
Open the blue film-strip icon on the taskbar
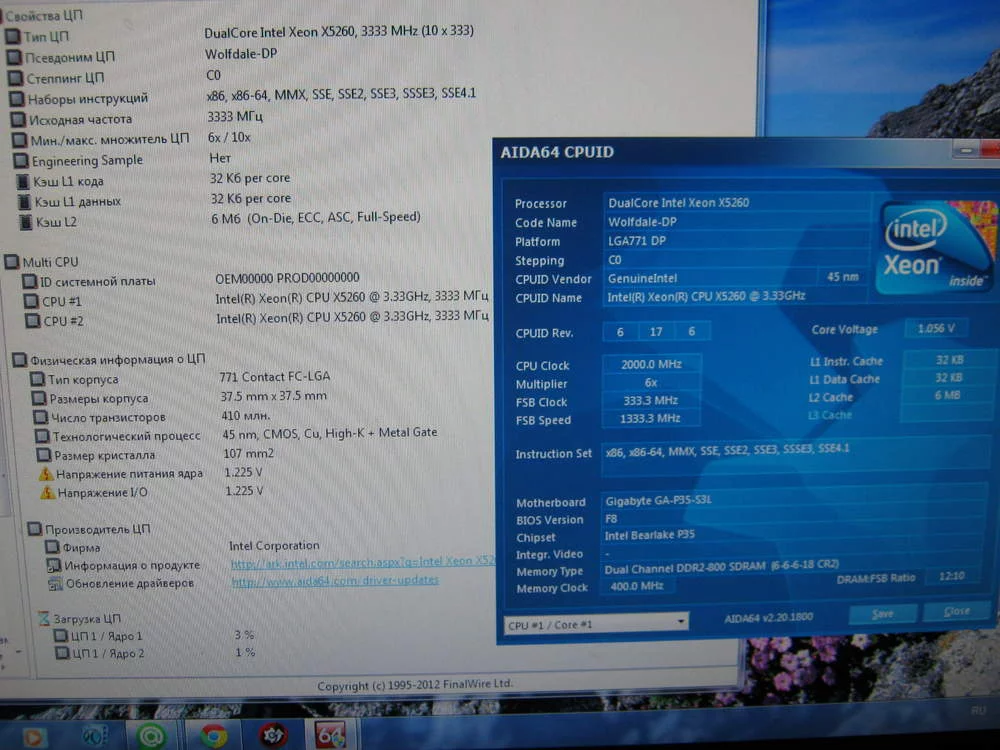[94, 735]
